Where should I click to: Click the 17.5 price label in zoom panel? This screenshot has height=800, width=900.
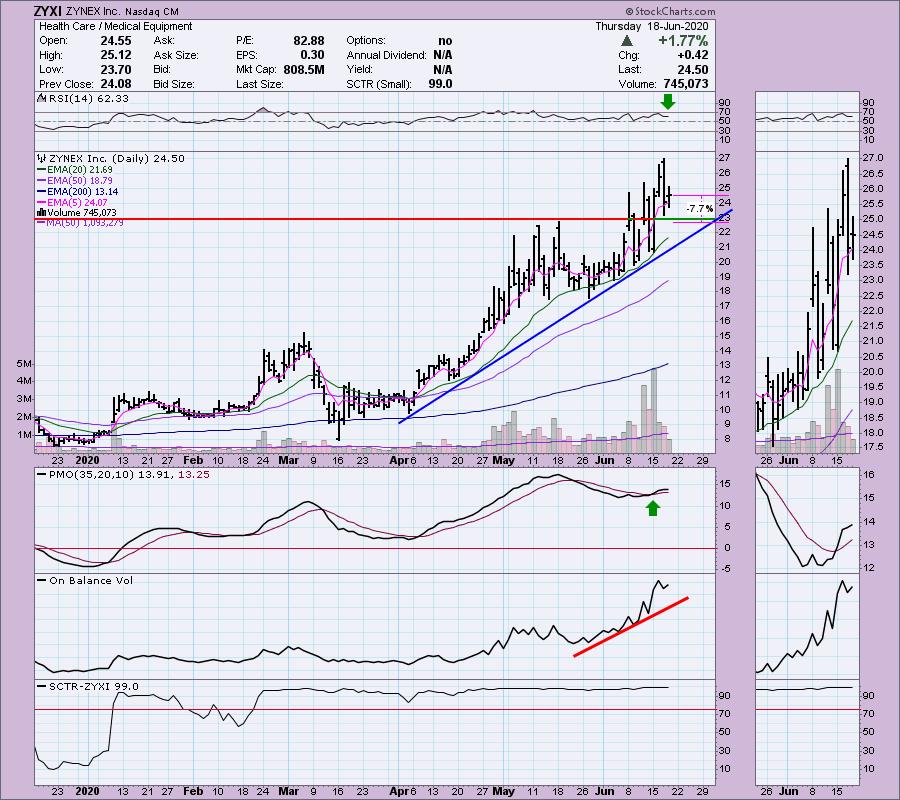[872, 447]
